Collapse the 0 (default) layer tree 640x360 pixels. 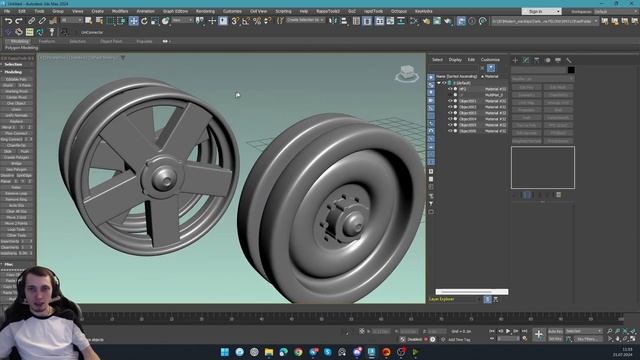pyautogui.click(x=439, y=83)
